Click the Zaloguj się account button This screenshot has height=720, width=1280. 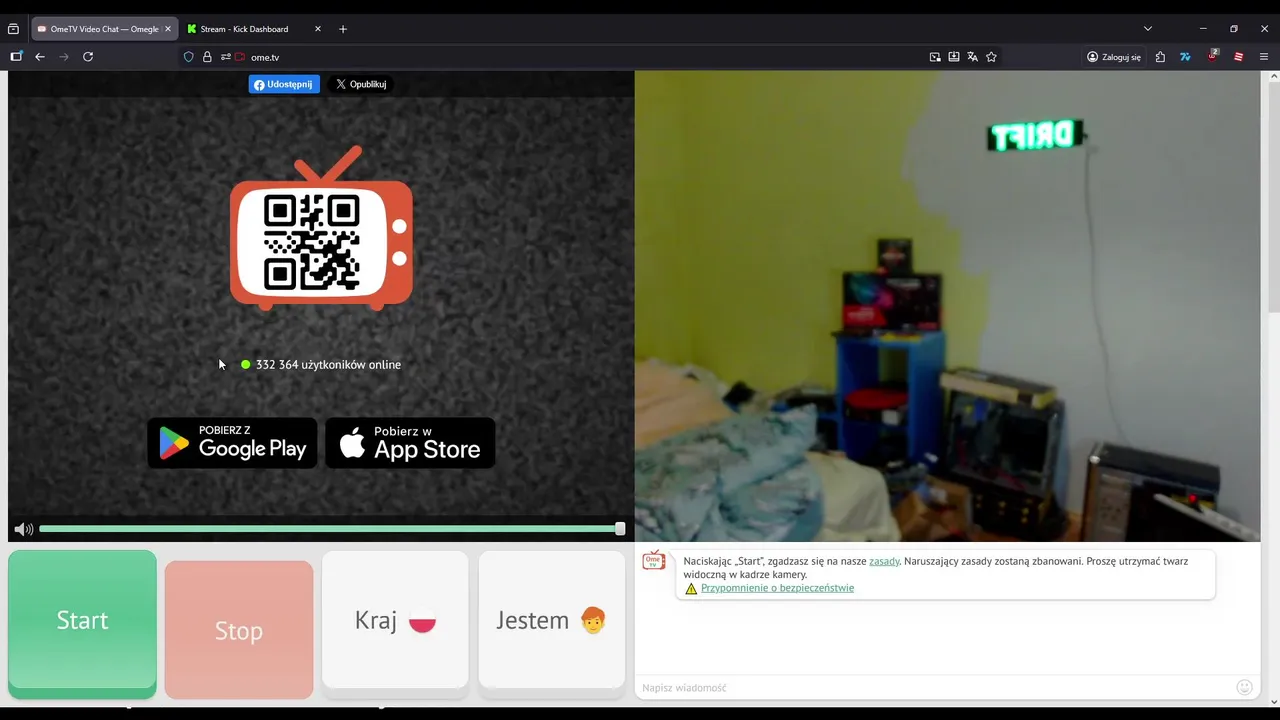tap(1114, 57)
